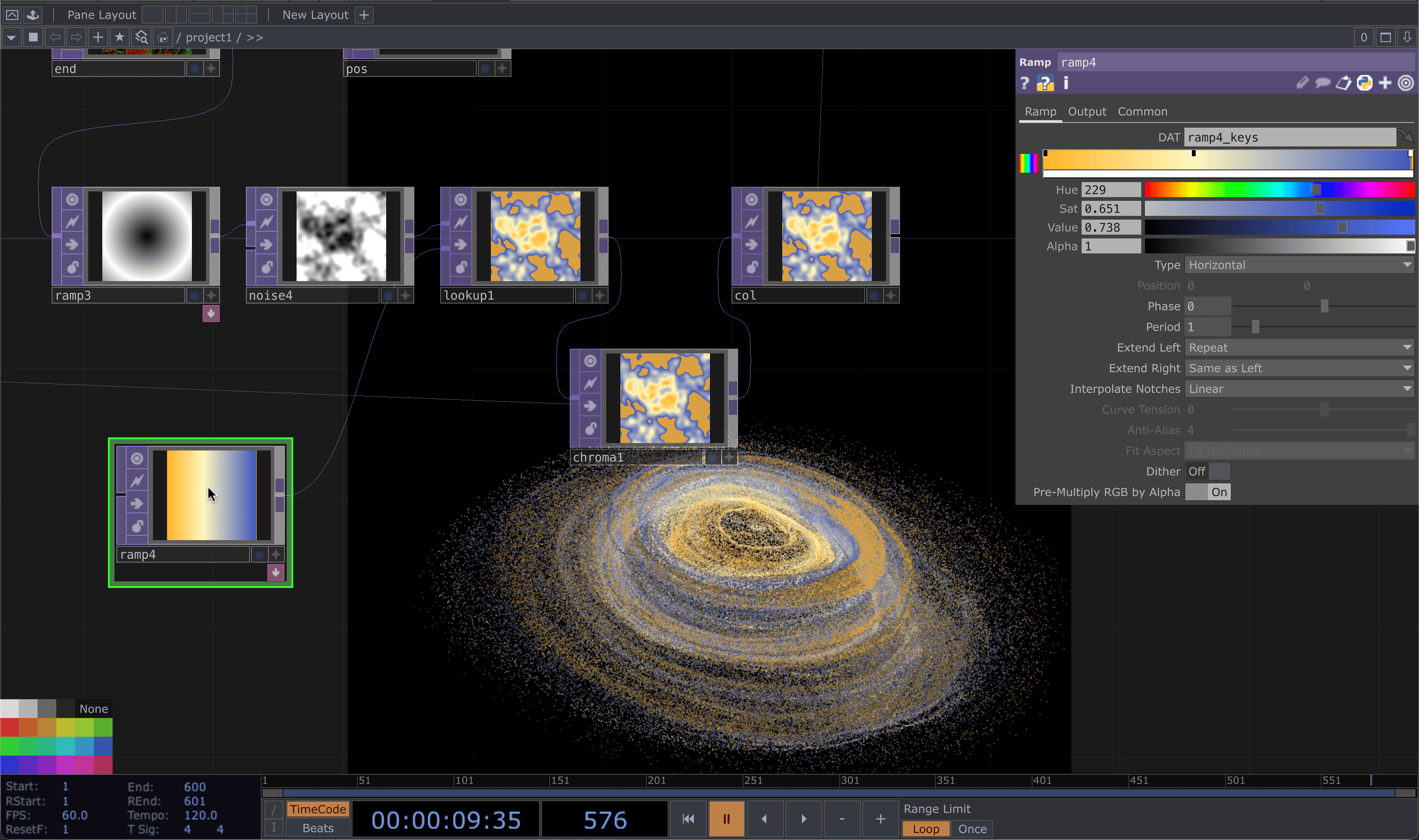Screen dimensions: 1419x840
Task: Open the comment bubble icon for ramp4
Action: pos(1322,83)
